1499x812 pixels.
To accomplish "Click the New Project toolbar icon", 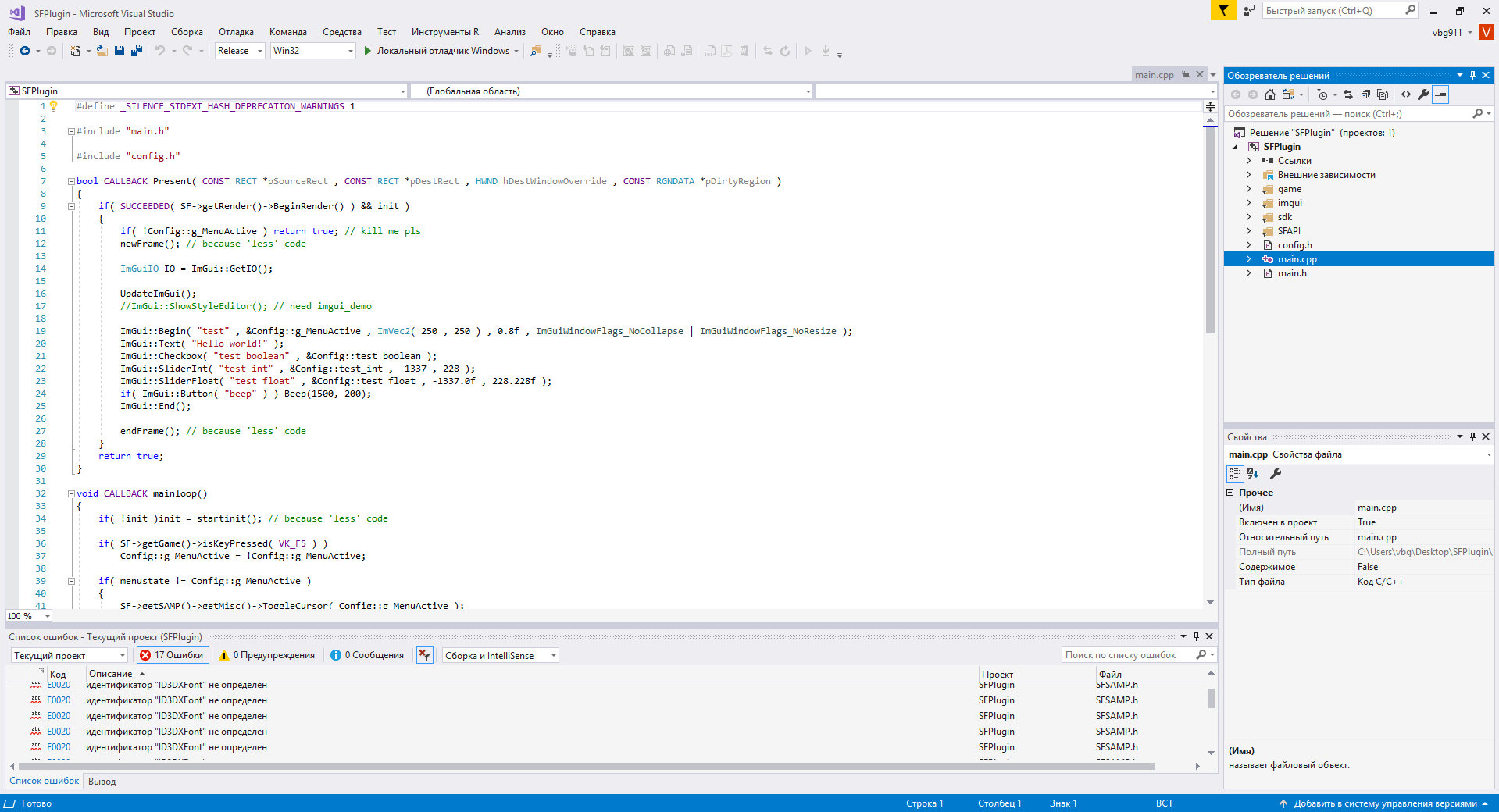I will coord(76,51).
